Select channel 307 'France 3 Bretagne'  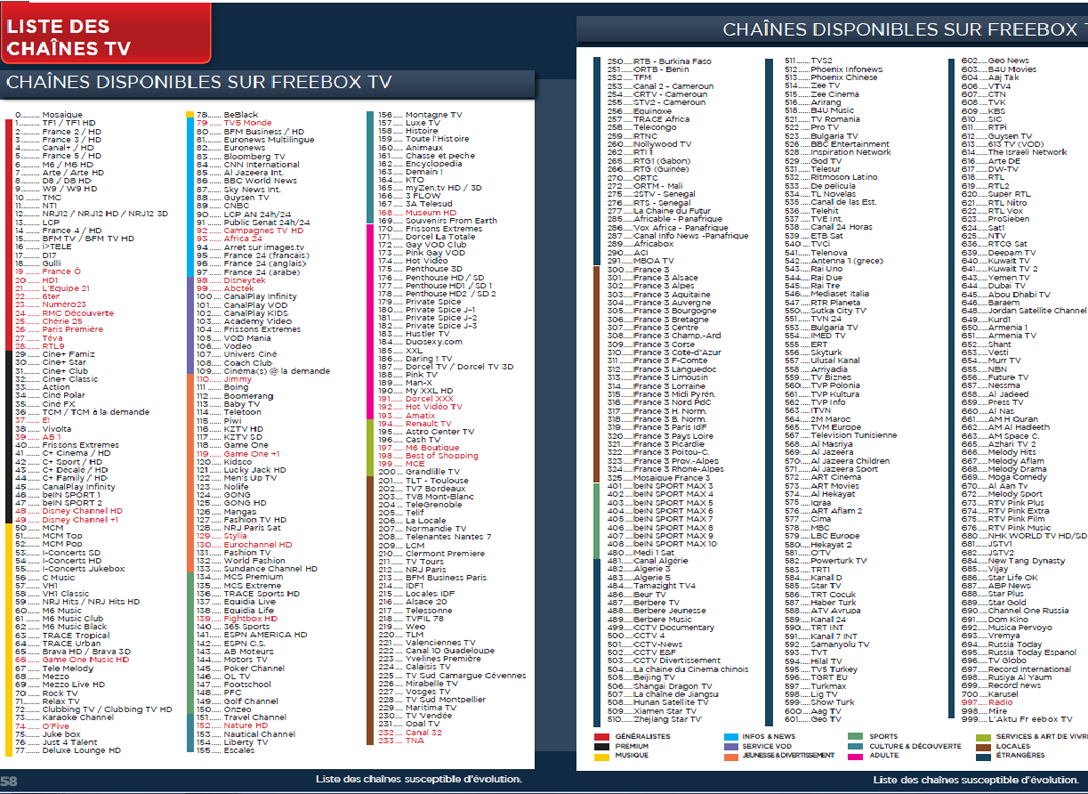pos(658,319)
